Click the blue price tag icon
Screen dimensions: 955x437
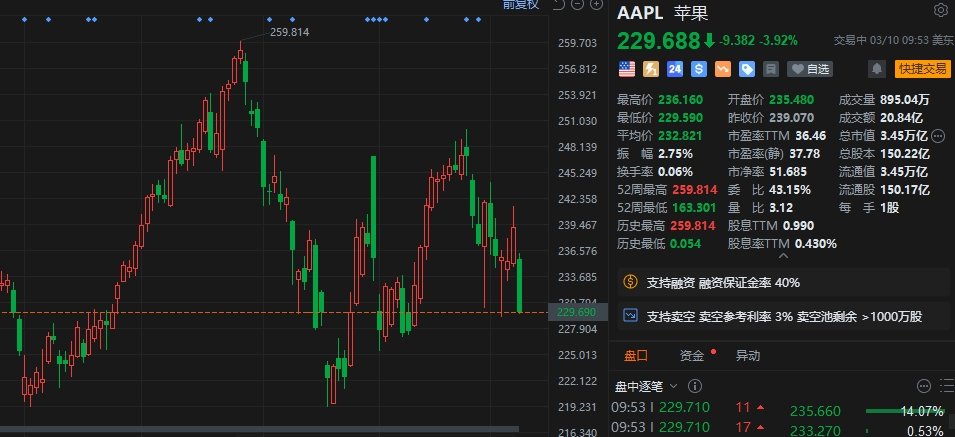pyautogui.click(x=747, y=69)
